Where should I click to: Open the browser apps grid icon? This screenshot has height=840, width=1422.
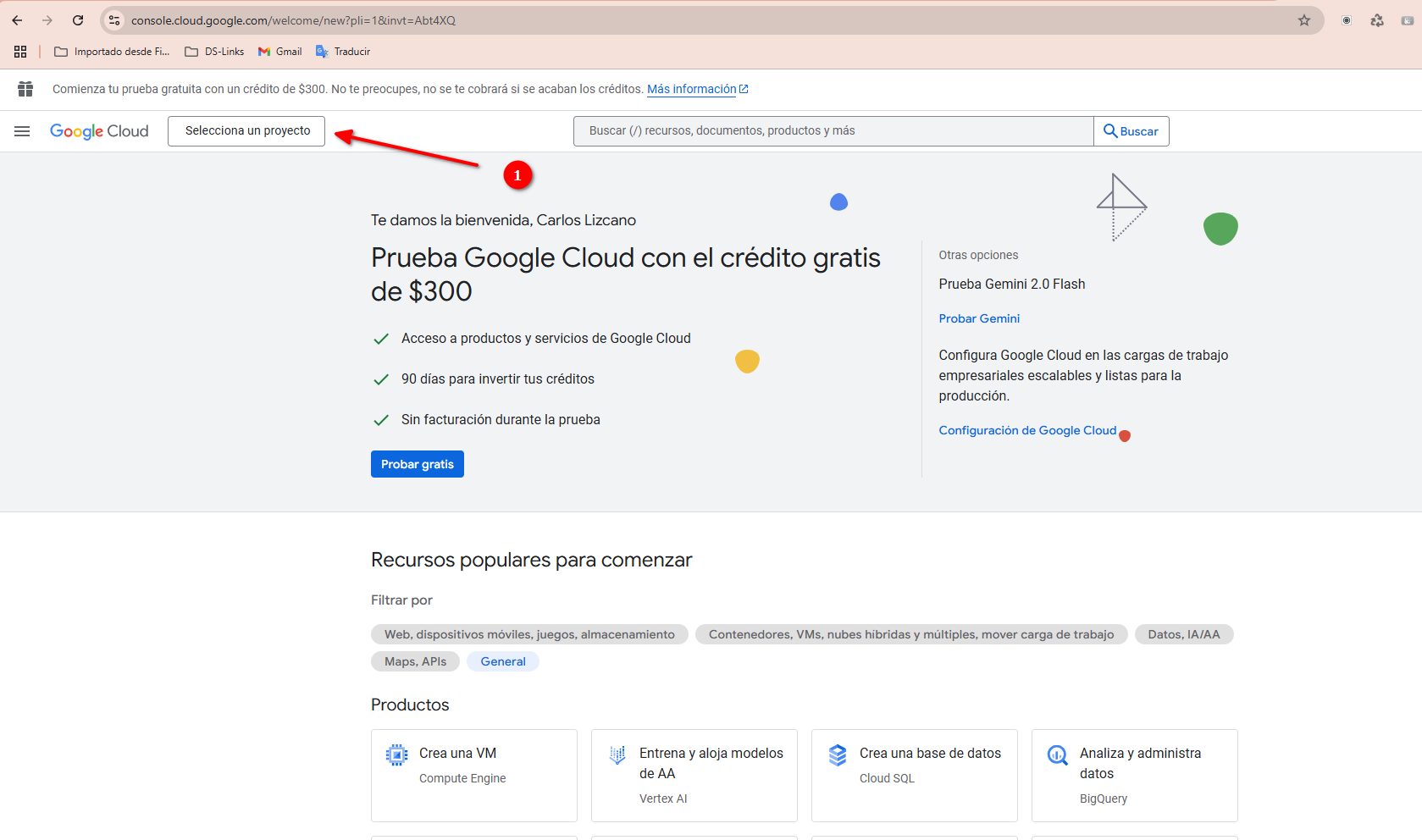coord(20,52)
